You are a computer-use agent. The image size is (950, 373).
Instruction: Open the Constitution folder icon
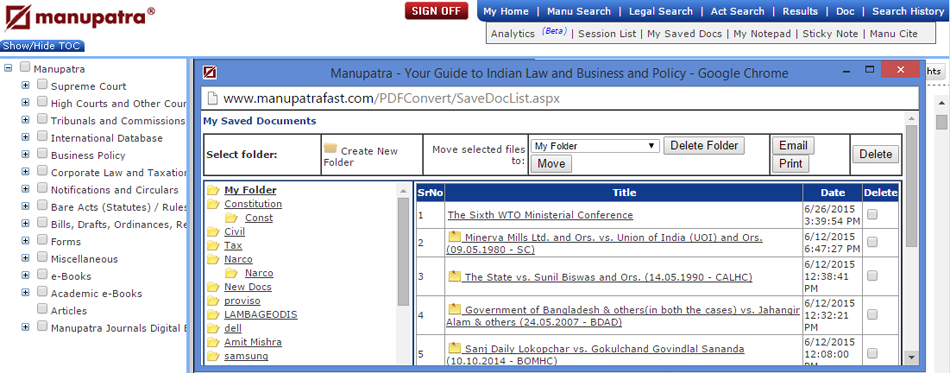(x=213, y=204)
